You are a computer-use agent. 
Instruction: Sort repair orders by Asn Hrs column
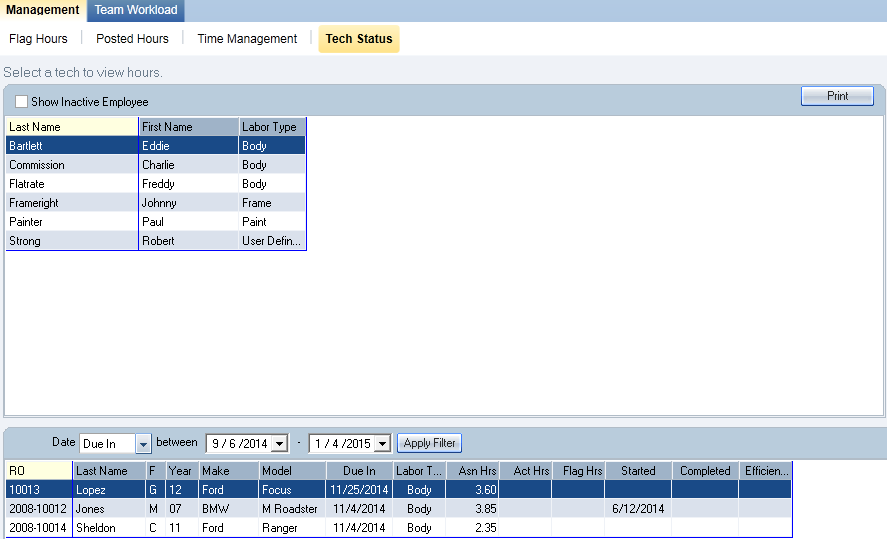472,471
